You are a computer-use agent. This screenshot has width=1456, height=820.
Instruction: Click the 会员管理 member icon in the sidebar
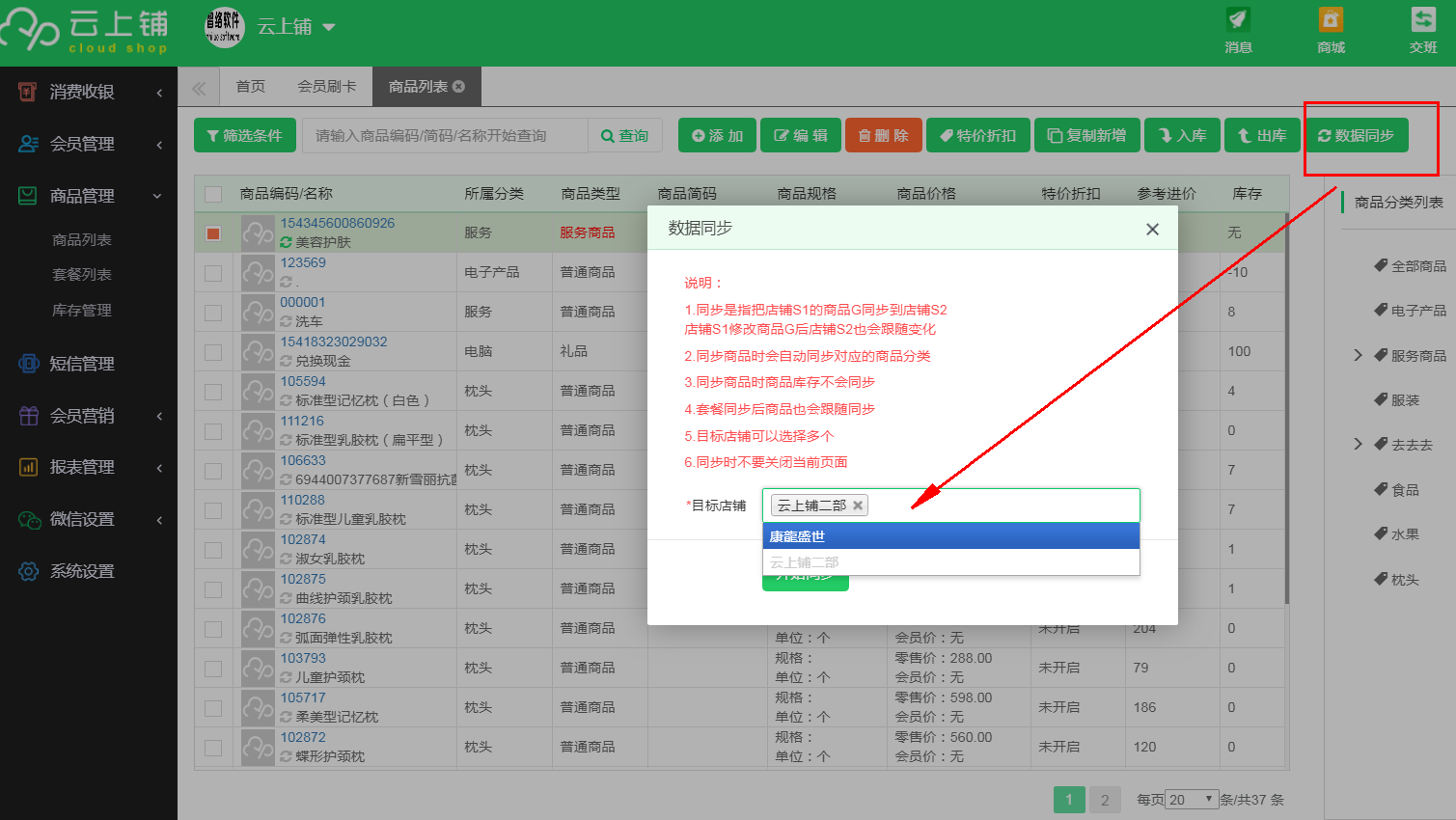click(28, 144)
